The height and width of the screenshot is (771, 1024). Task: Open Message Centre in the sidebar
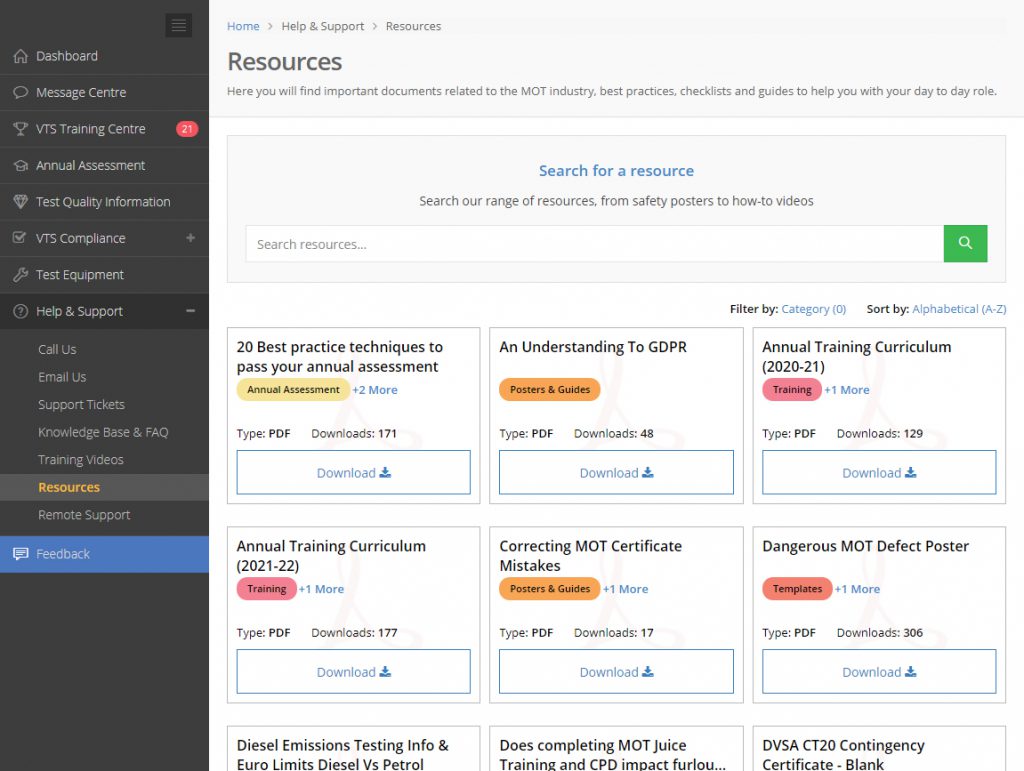click(104, 93)
